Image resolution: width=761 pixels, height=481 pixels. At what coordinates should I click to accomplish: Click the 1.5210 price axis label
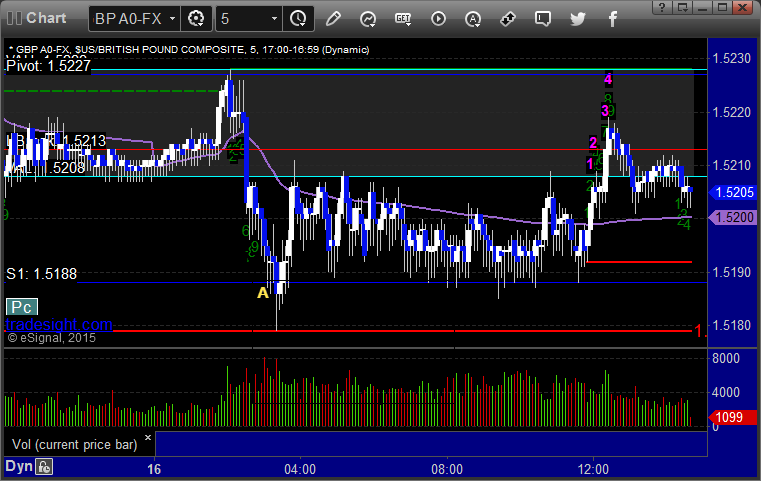[x=731, y=166]
